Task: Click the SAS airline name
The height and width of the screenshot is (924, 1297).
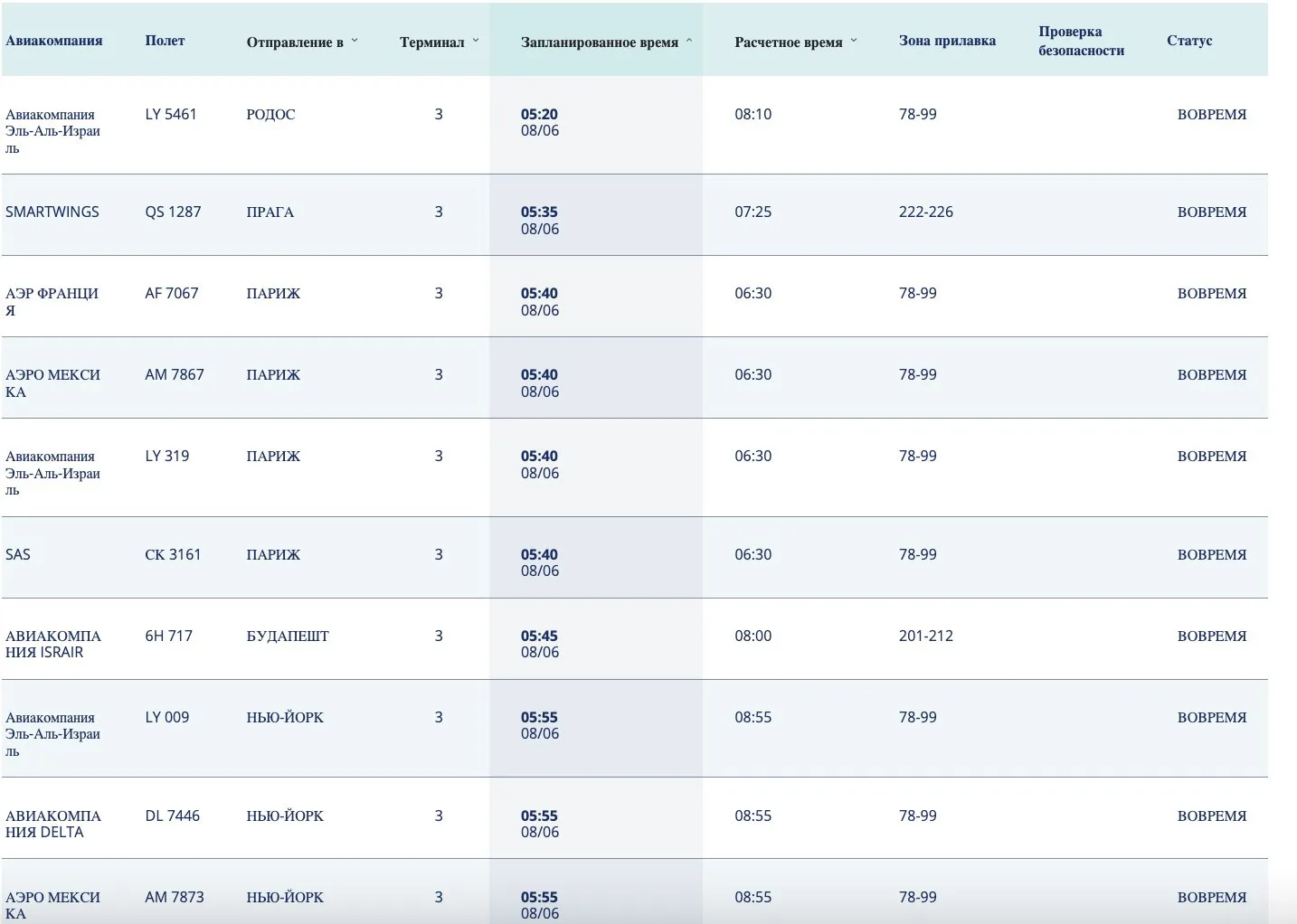Action: [x=18, y=554]
